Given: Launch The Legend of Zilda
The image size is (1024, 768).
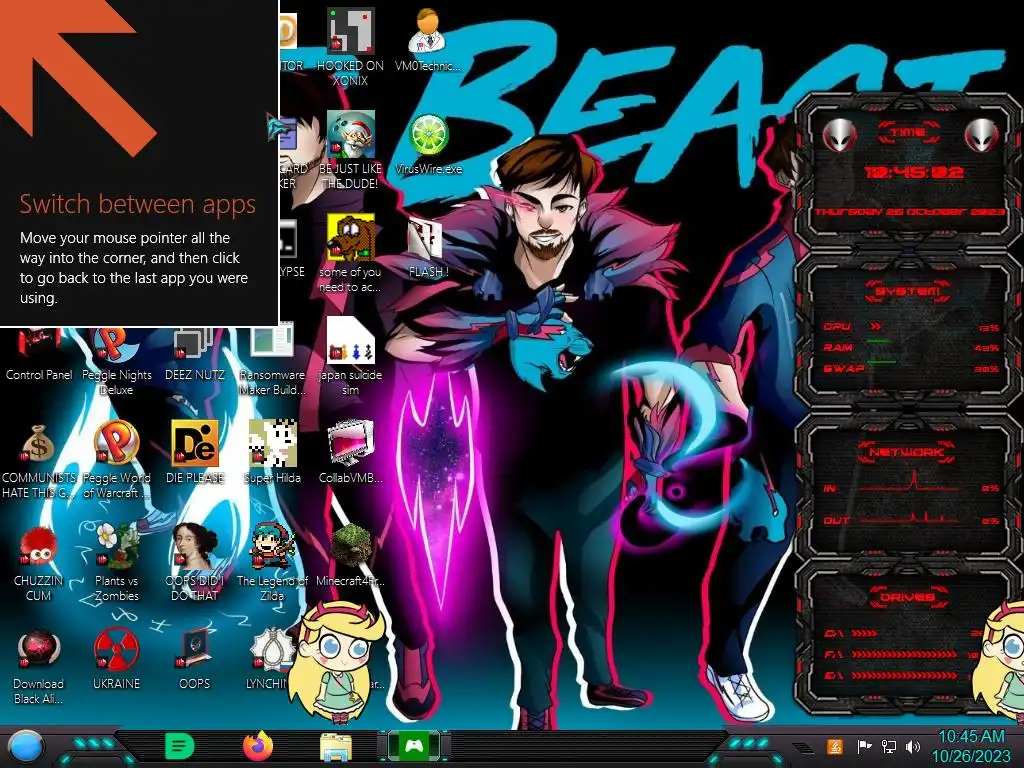Looking at the screenshot, I should coord(272,562).
